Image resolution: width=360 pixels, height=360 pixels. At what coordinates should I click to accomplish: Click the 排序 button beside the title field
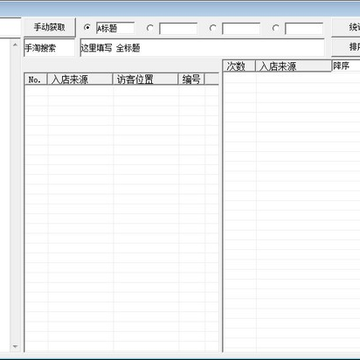pyautogui.click(x=346, y=47)
